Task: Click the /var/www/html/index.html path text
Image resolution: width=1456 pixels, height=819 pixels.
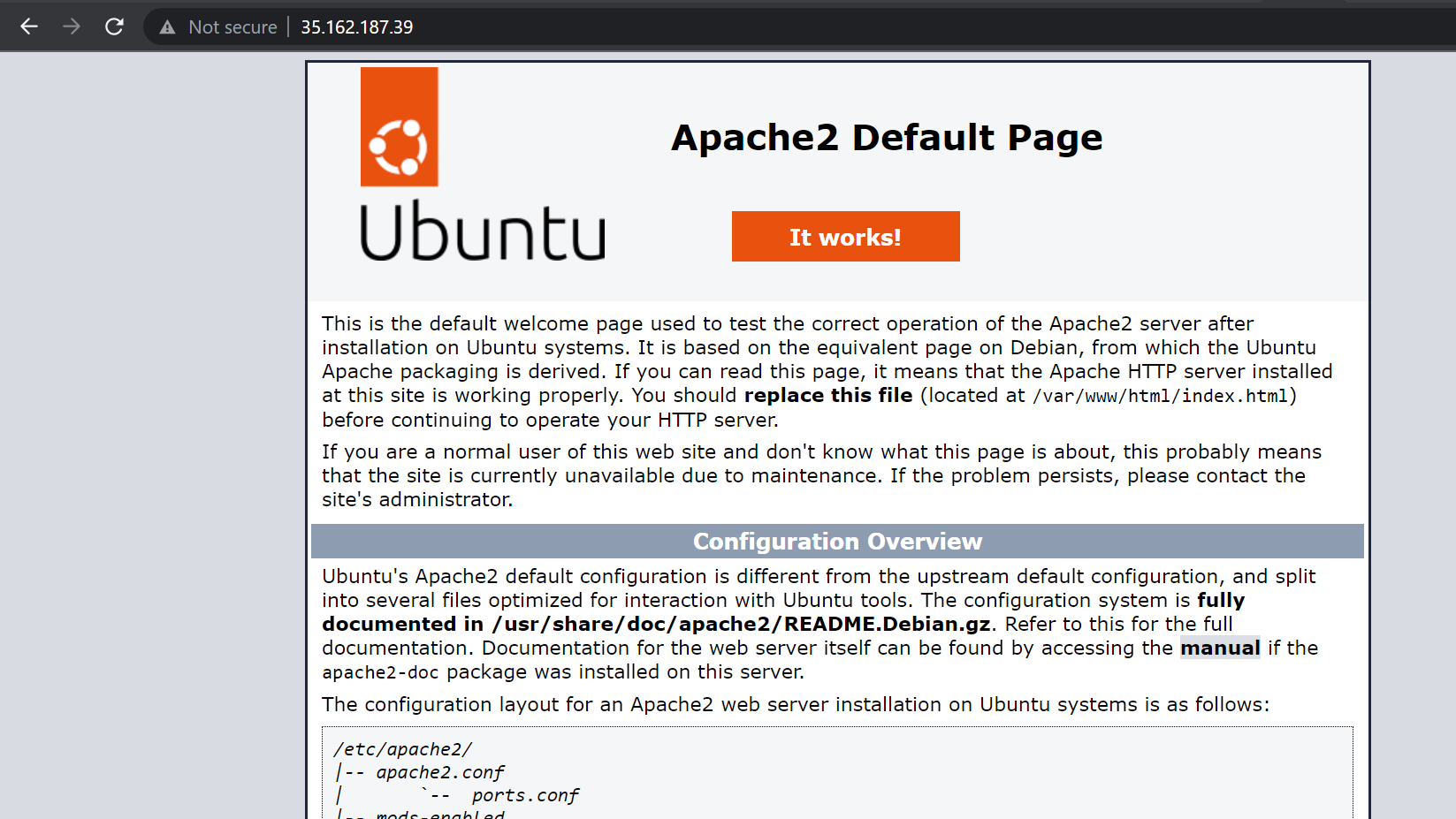Action: (x=1160, y=397)
